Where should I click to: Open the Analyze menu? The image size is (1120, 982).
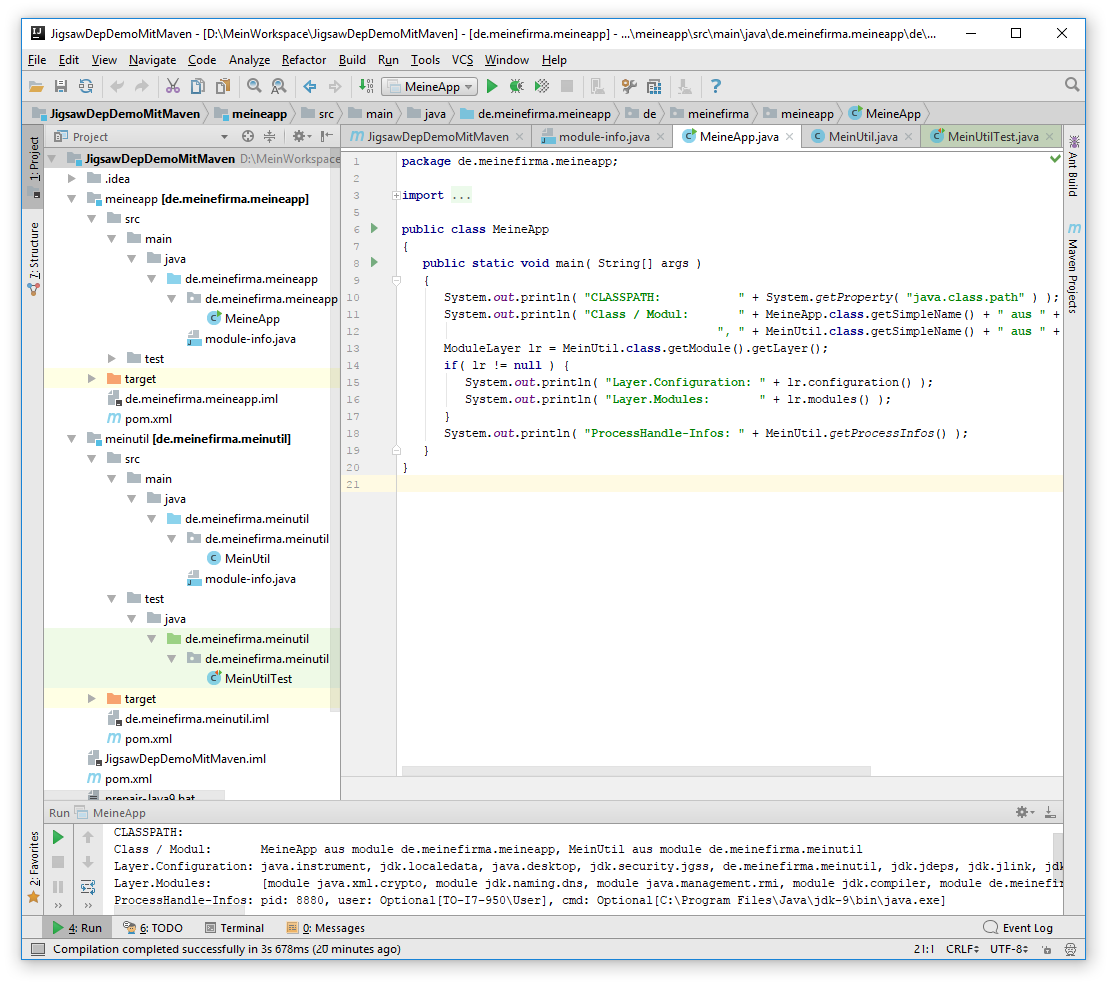pos(249,60)
